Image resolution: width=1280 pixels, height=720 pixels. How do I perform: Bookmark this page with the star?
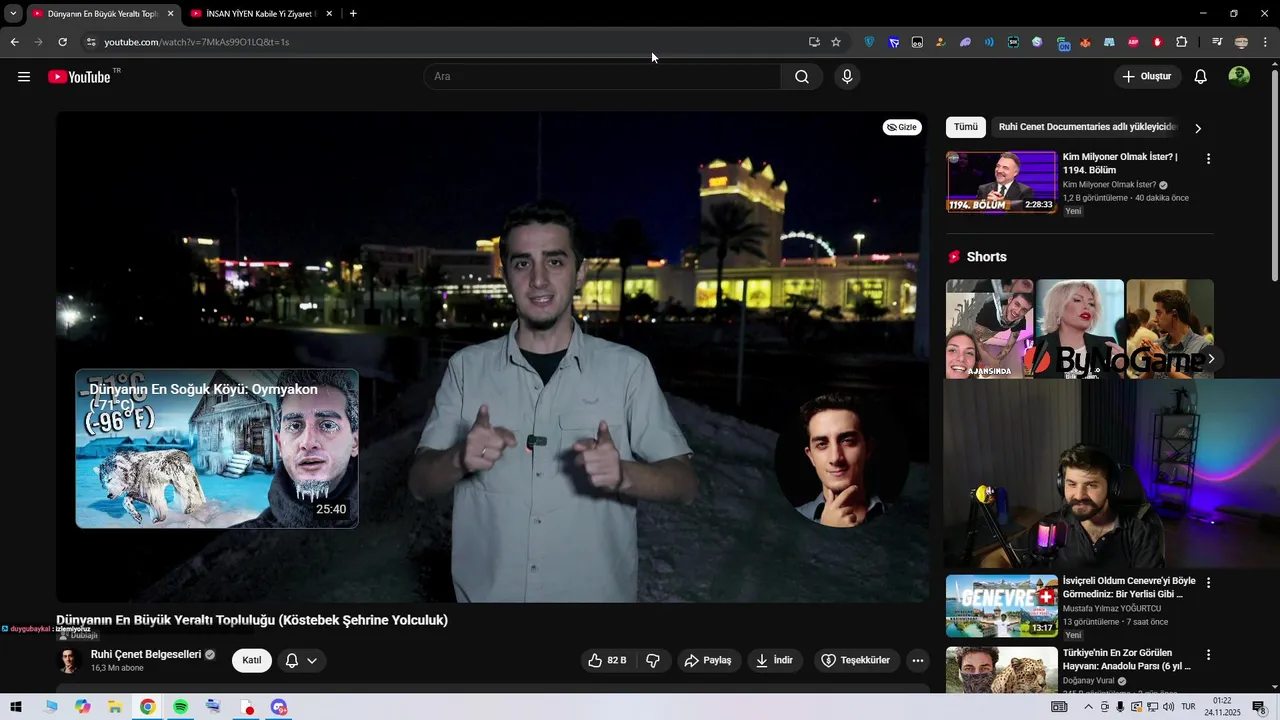[x=836, y=42]
